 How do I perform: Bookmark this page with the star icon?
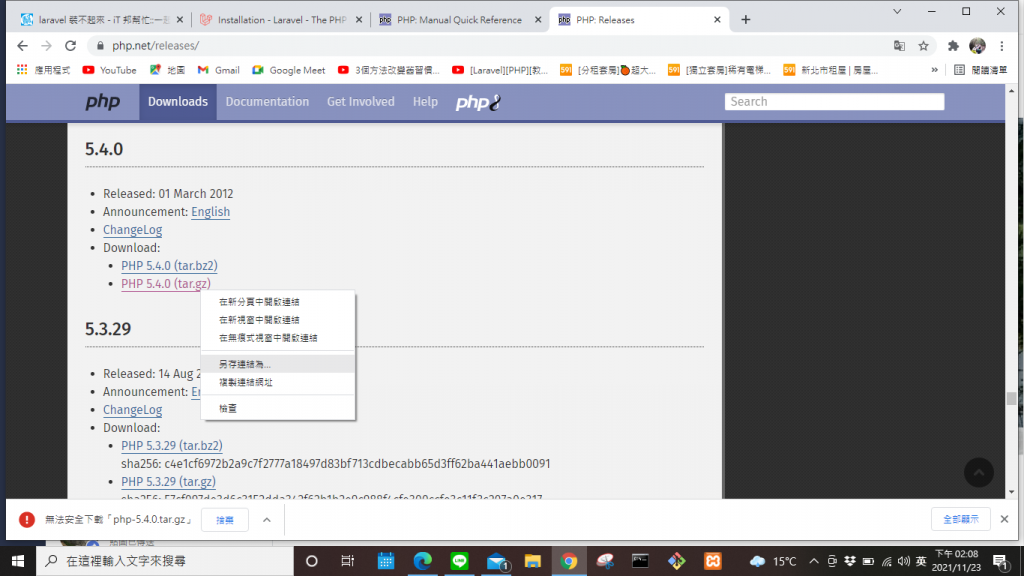[923, 46]
